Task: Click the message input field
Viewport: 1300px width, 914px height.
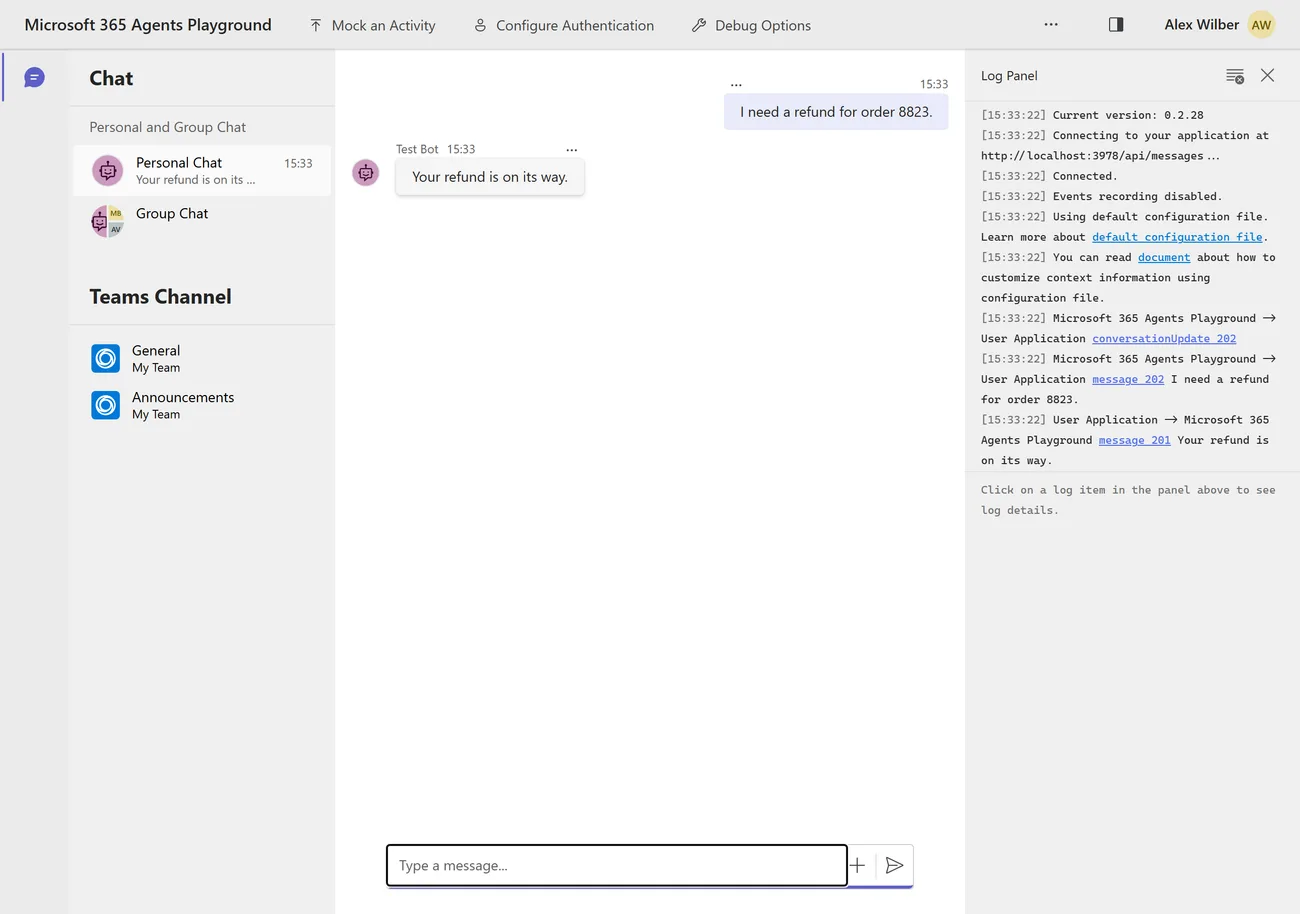Action: [x=616, y=866]
